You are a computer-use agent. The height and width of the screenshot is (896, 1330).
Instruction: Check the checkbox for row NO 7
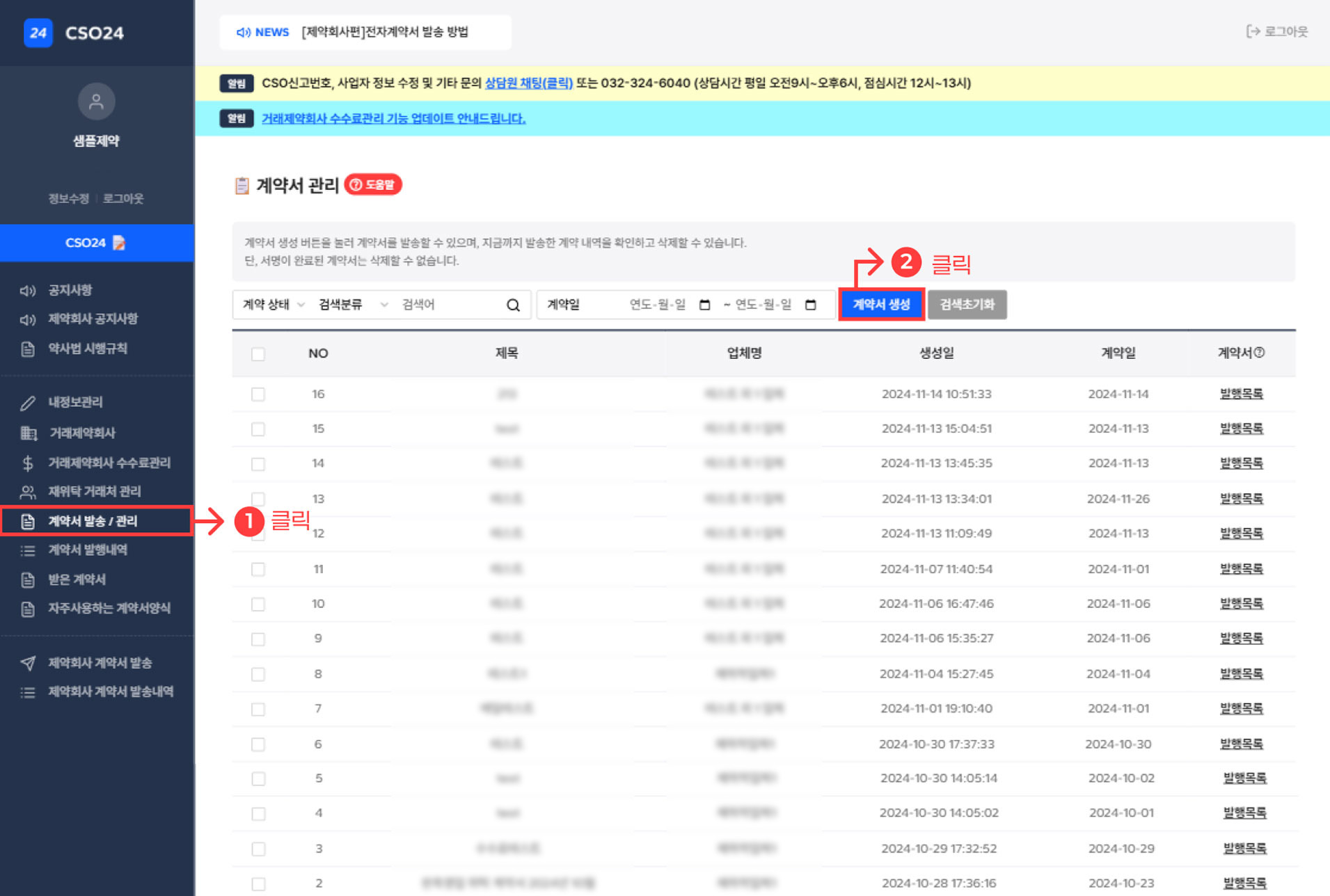258,709
